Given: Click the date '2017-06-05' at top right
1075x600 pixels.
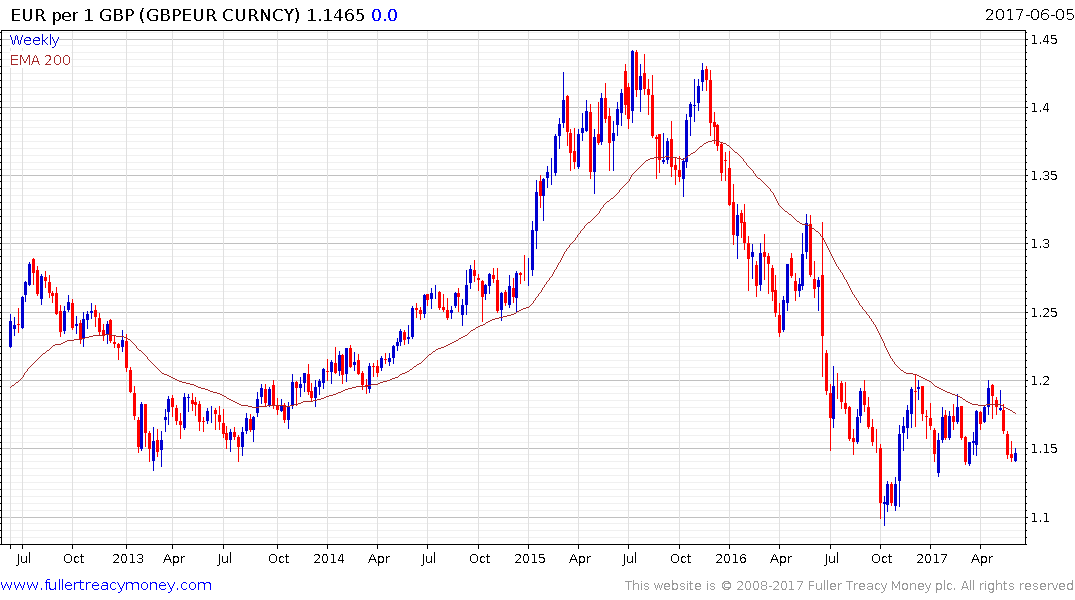Looking at the screenshot, I should point(1029,15).
